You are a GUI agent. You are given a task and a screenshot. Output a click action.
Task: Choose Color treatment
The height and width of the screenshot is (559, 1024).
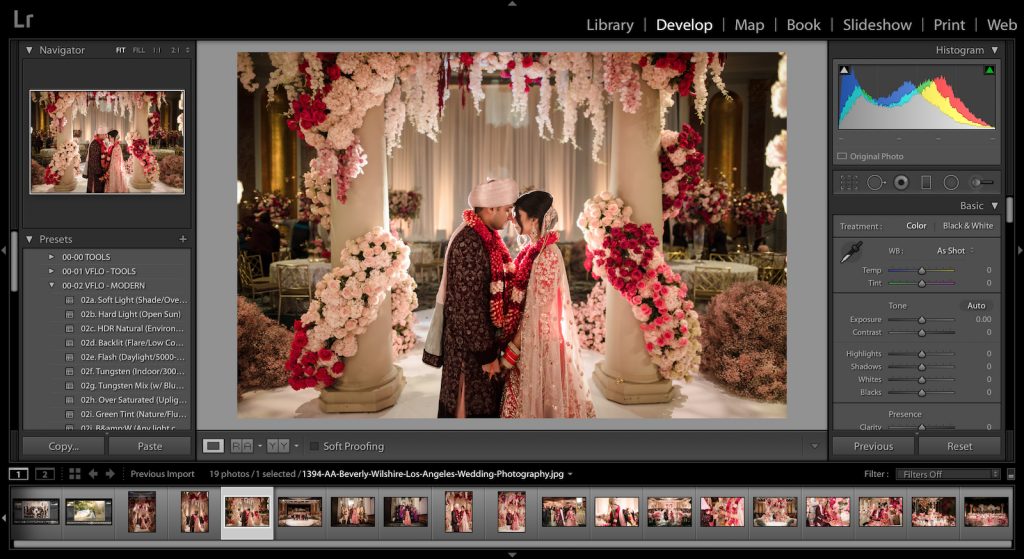[916, 226]
